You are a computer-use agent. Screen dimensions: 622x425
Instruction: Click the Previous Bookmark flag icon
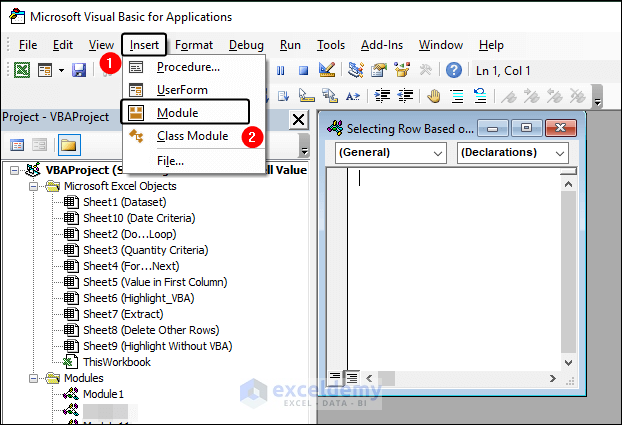[x=555, y=96]
